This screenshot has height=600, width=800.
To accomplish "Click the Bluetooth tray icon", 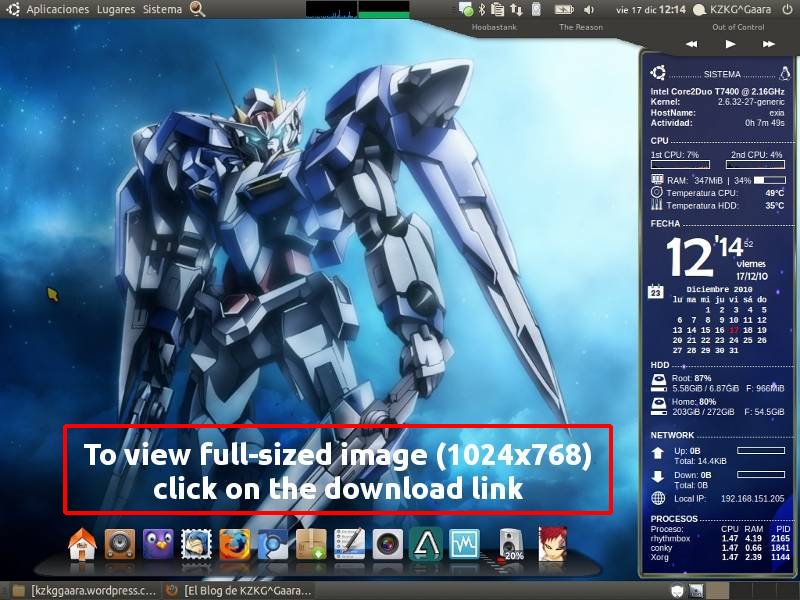I will 481,9.
